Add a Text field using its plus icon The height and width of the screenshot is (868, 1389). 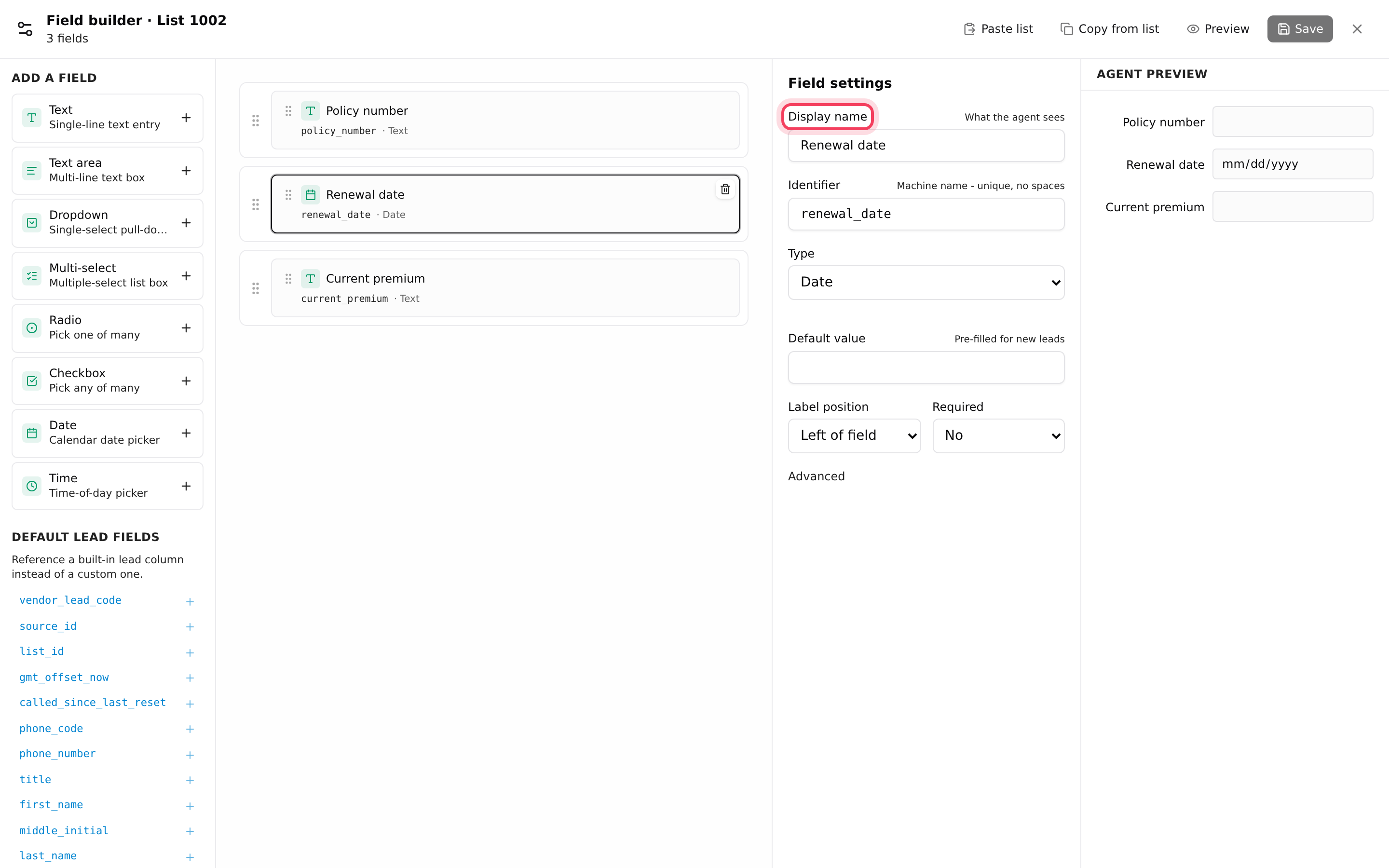click(186, 118)
